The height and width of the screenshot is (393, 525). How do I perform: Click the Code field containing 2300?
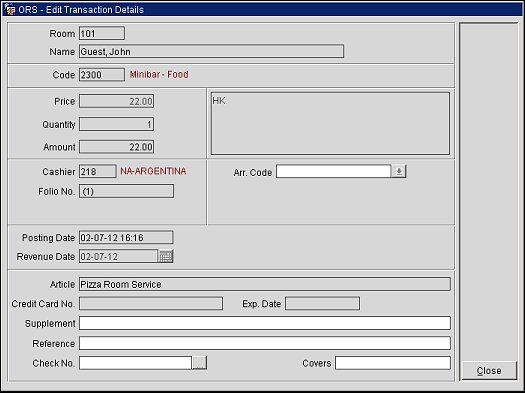pos(102,75)
